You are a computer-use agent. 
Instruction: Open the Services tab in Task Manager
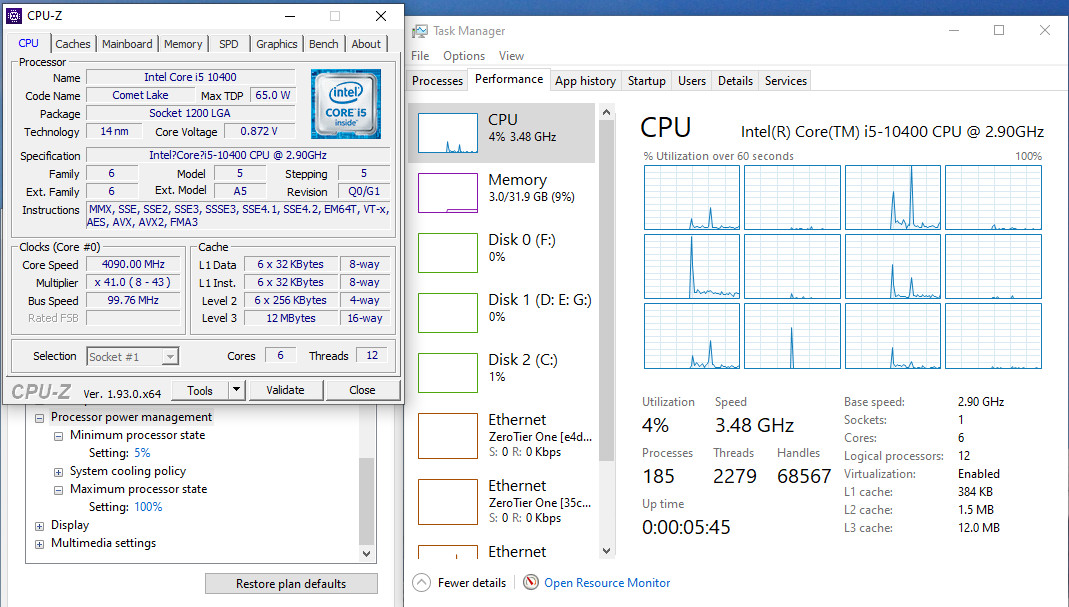tap(786, 80)
